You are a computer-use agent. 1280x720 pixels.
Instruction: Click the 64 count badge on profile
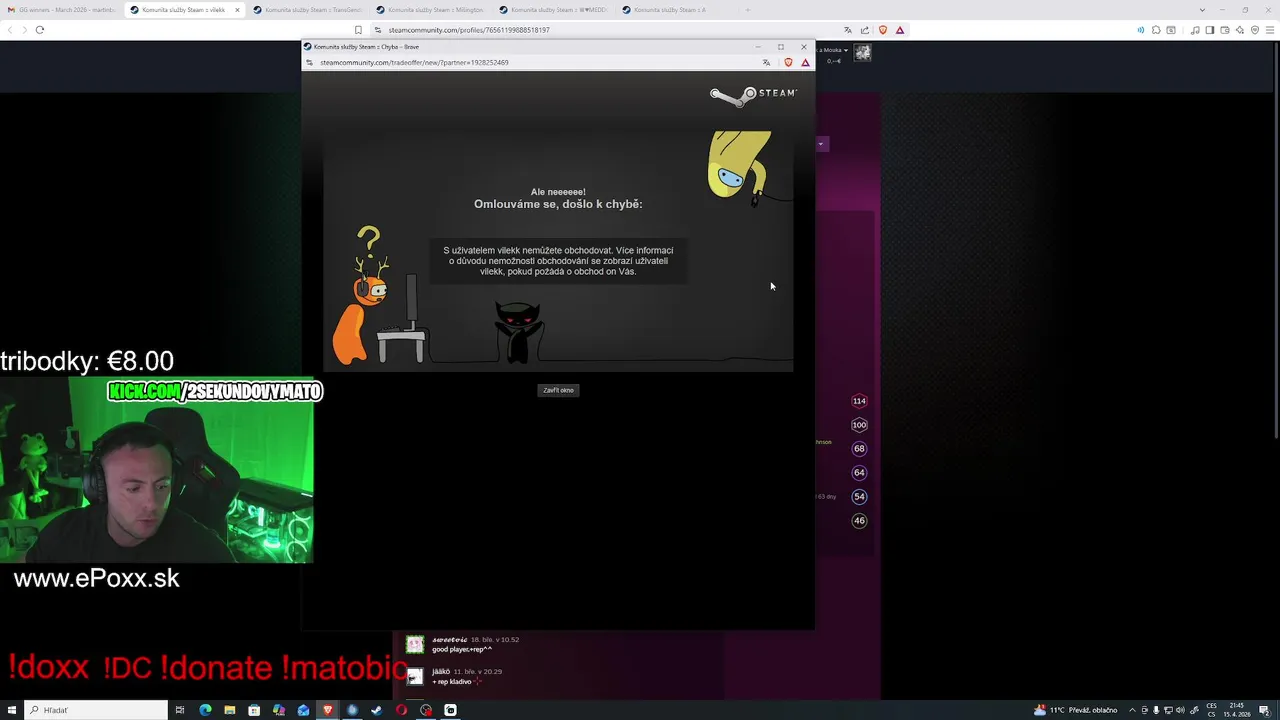click(859, 473)
